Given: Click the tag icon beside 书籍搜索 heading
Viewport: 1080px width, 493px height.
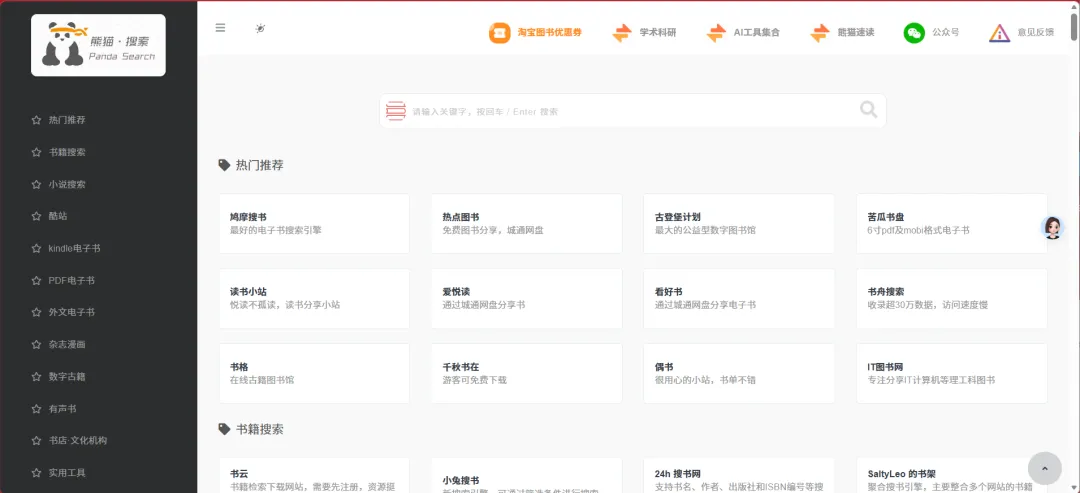Looking at the screenshot, I should [x=224, y=429].
